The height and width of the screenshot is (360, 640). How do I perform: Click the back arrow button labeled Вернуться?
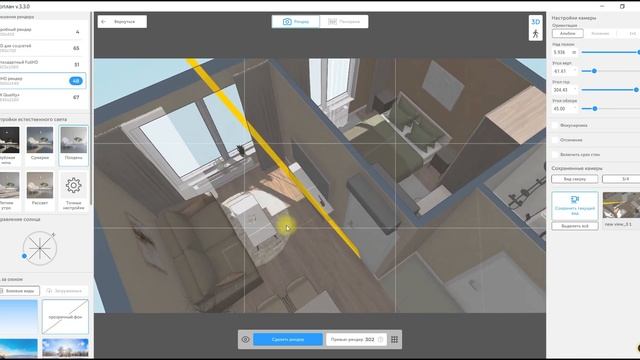[122, 22]
